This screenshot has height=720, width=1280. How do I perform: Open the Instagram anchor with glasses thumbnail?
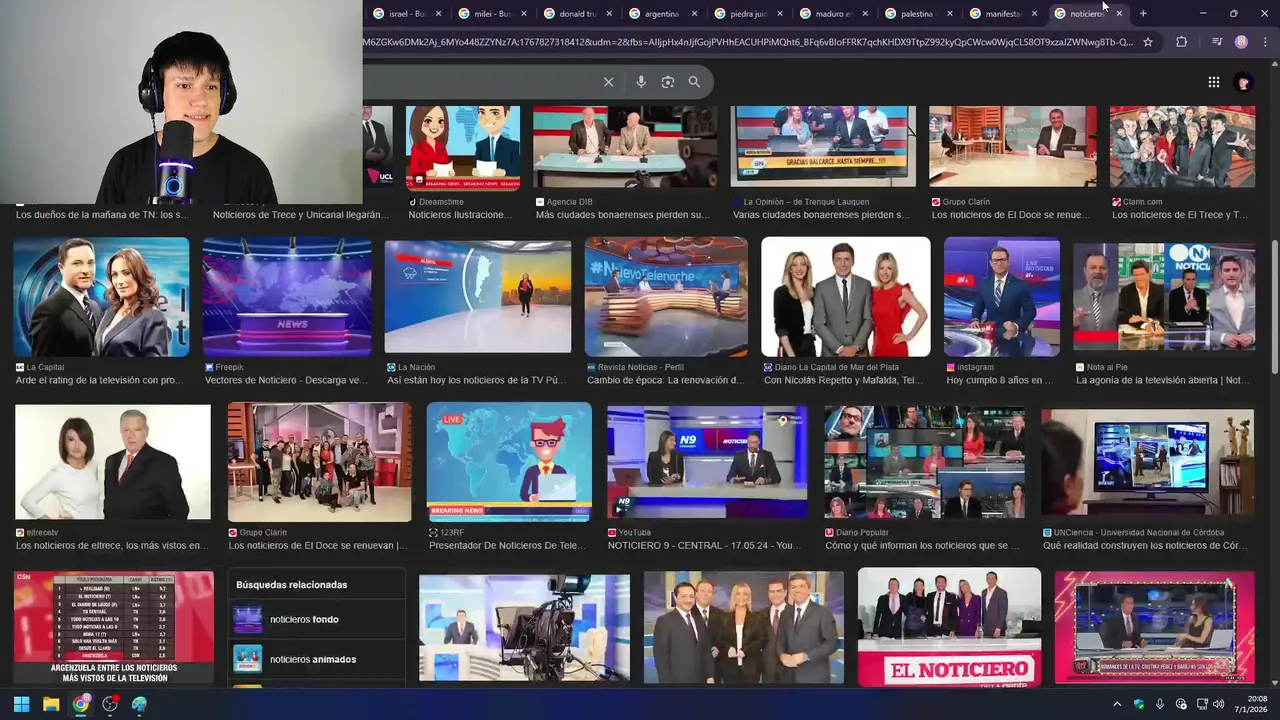(x=1002, y=297)
